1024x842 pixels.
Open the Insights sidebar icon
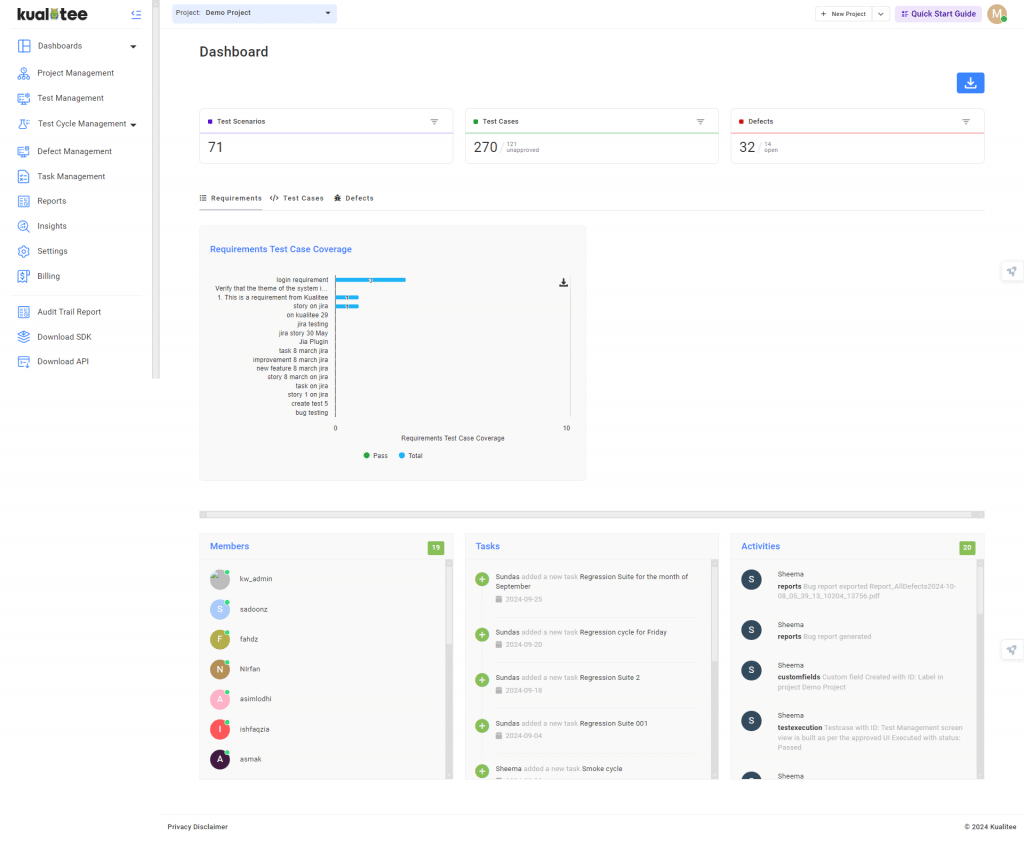point(24,226)
